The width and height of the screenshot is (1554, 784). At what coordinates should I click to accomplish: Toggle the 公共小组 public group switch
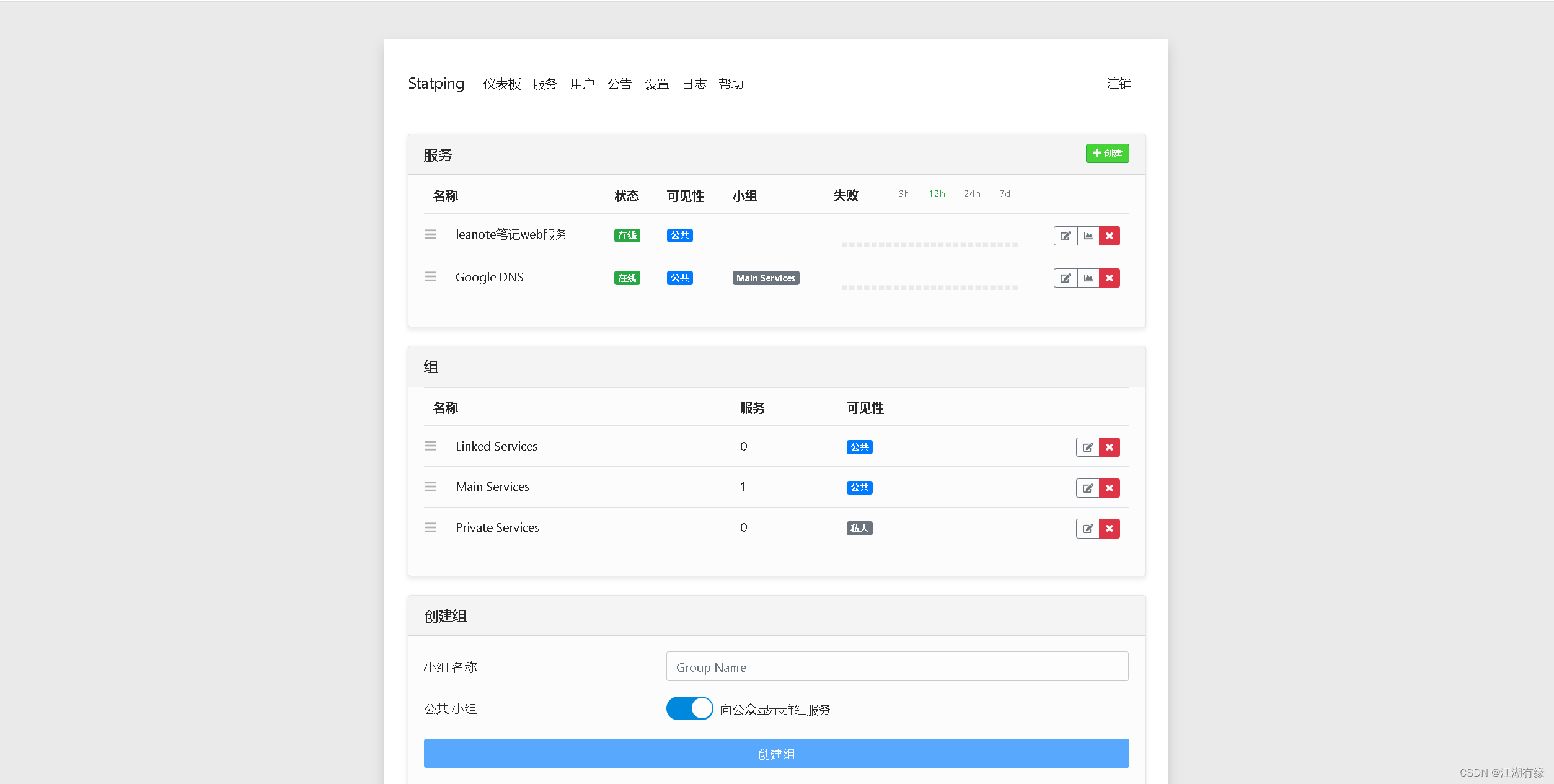pos(689,708)
